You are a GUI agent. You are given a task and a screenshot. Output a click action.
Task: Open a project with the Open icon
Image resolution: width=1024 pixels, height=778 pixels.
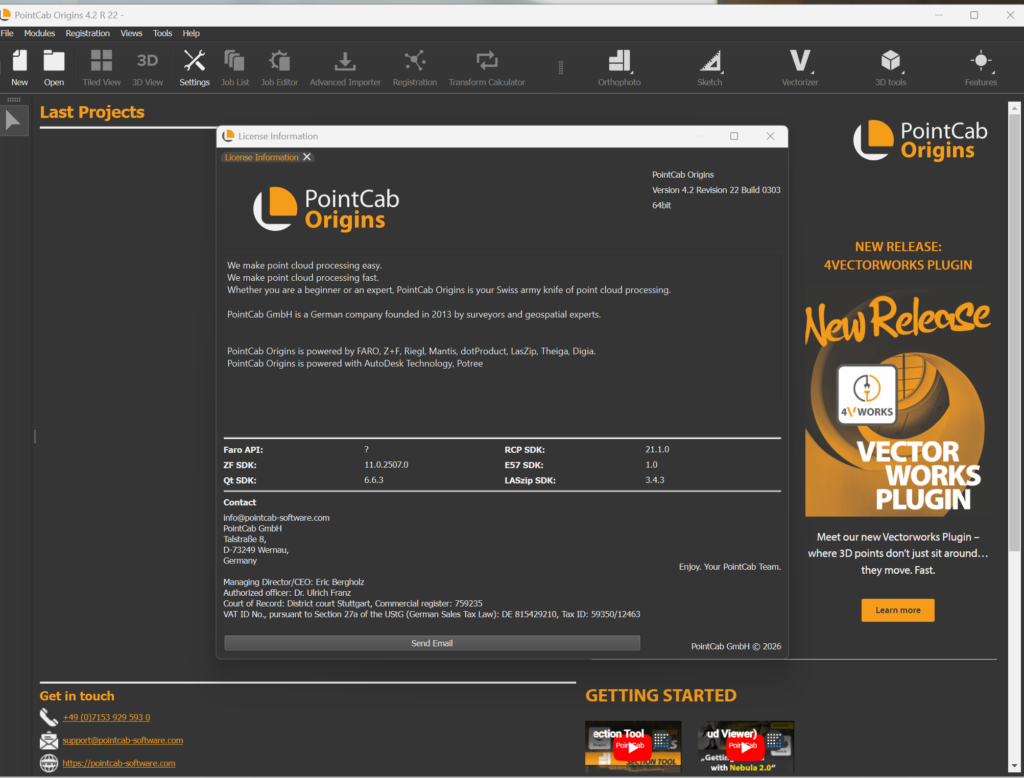(x=54, y=67)
